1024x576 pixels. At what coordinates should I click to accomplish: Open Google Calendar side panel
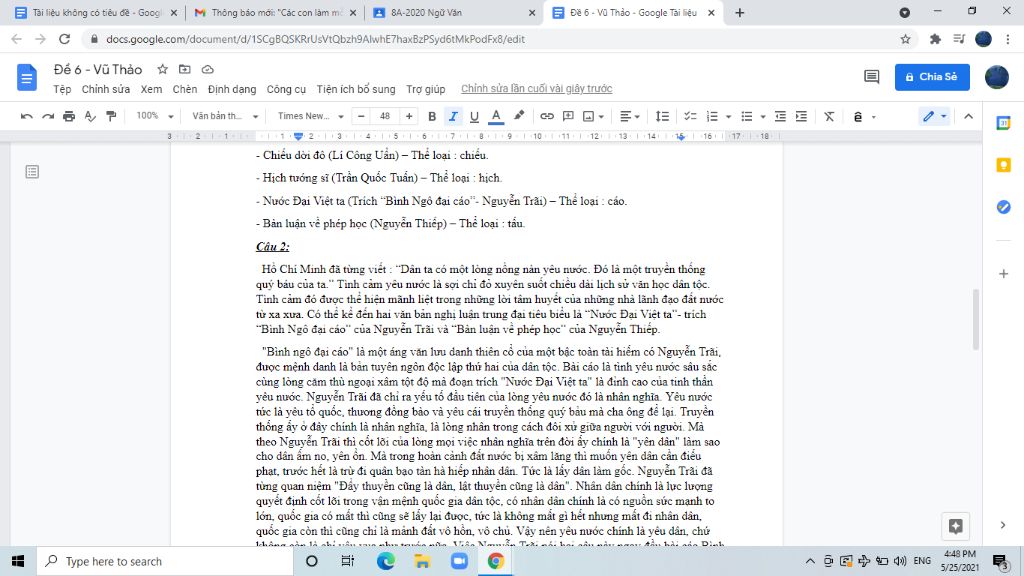pyautogui.click(x=1003, y=122)
